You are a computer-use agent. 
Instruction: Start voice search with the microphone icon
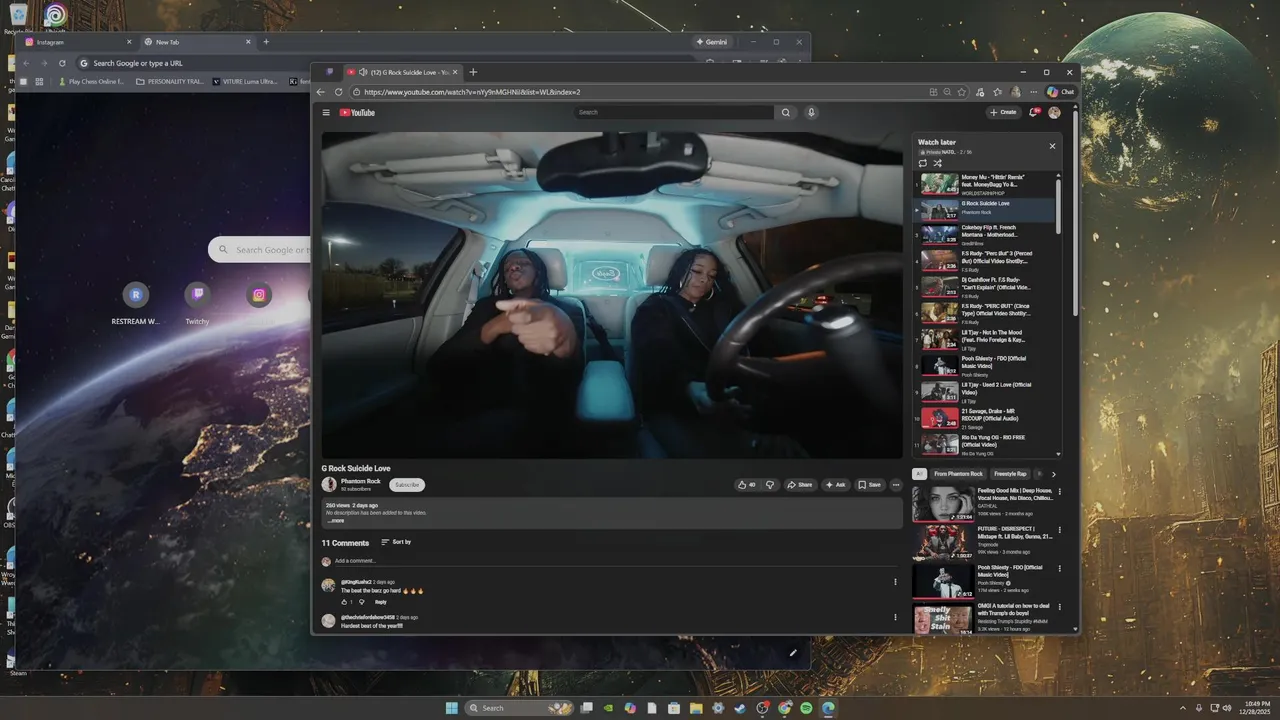point(811,112)
